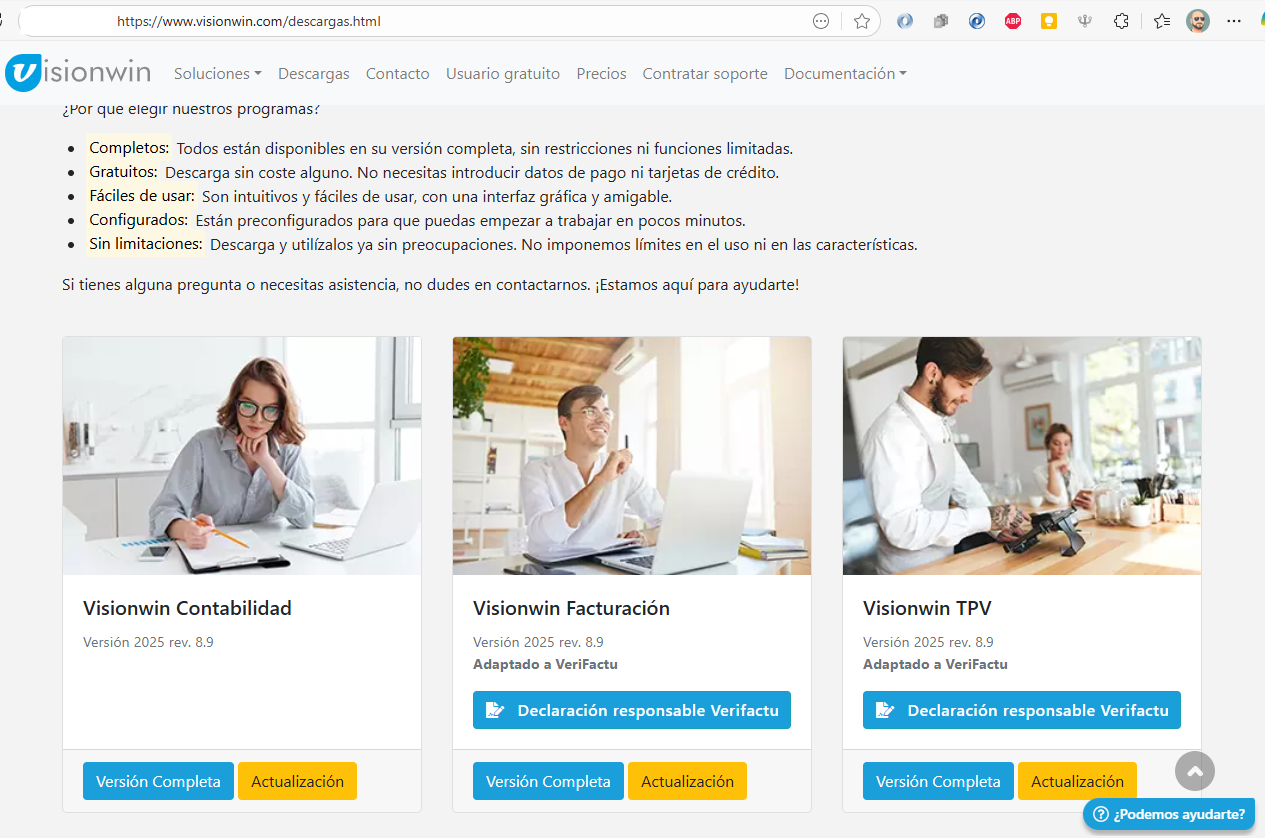The width and height of the screenshot is (1265, 838).
Task: Open the Contacto menu item
Action: tap(397, 74)
